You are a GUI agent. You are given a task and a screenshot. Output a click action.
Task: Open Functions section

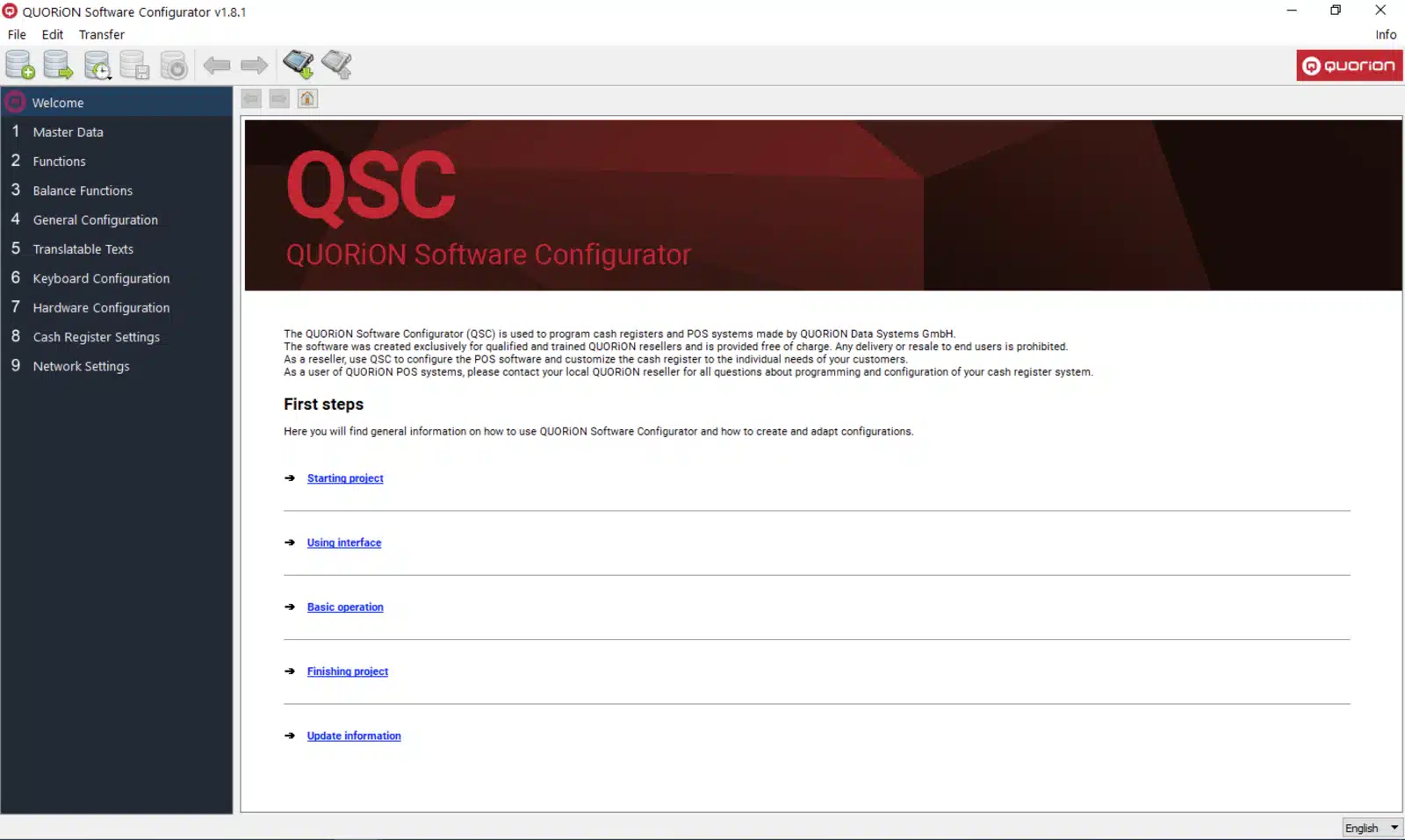[x=117, y=161]
